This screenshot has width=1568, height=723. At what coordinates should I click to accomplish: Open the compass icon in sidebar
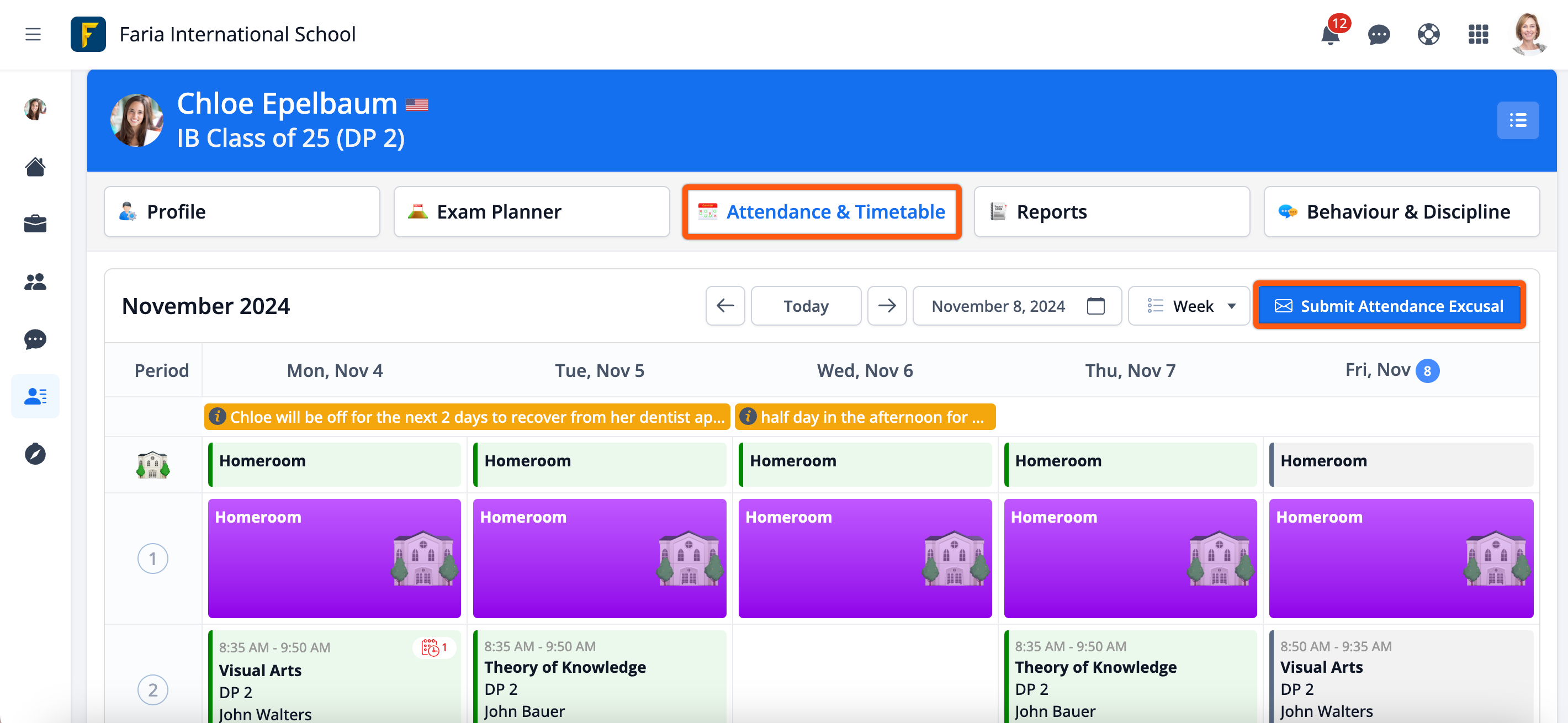(35, 454)
